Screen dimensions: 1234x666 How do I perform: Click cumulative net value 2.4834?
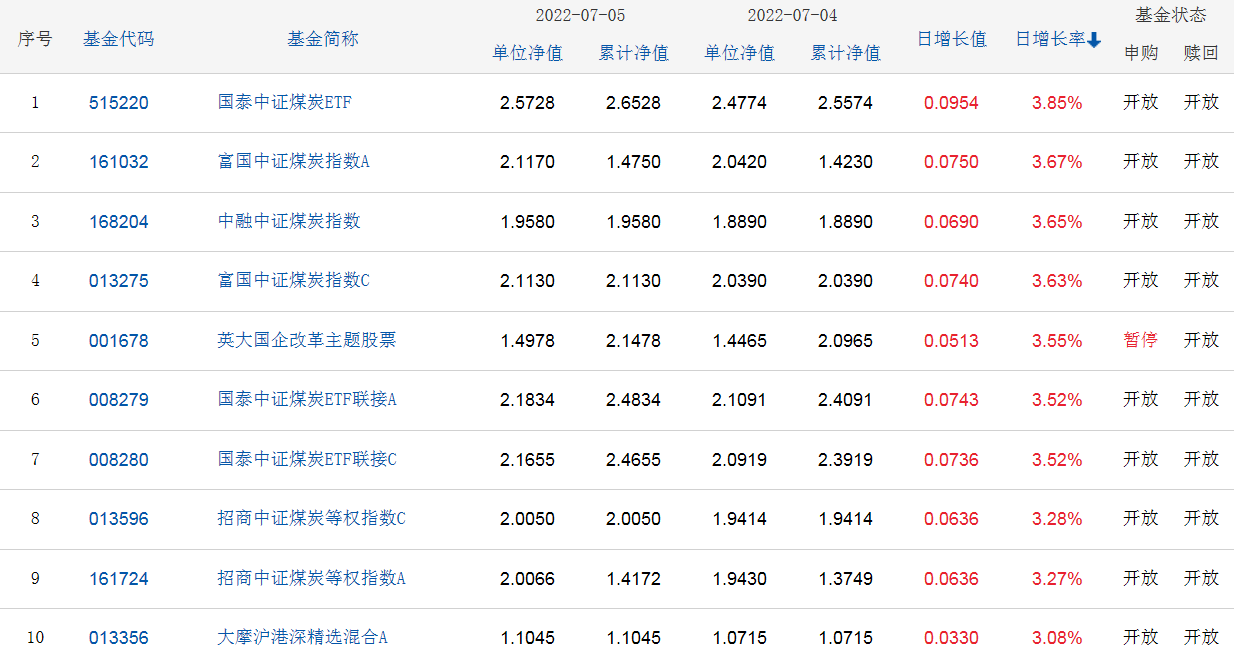click(633, 400)
